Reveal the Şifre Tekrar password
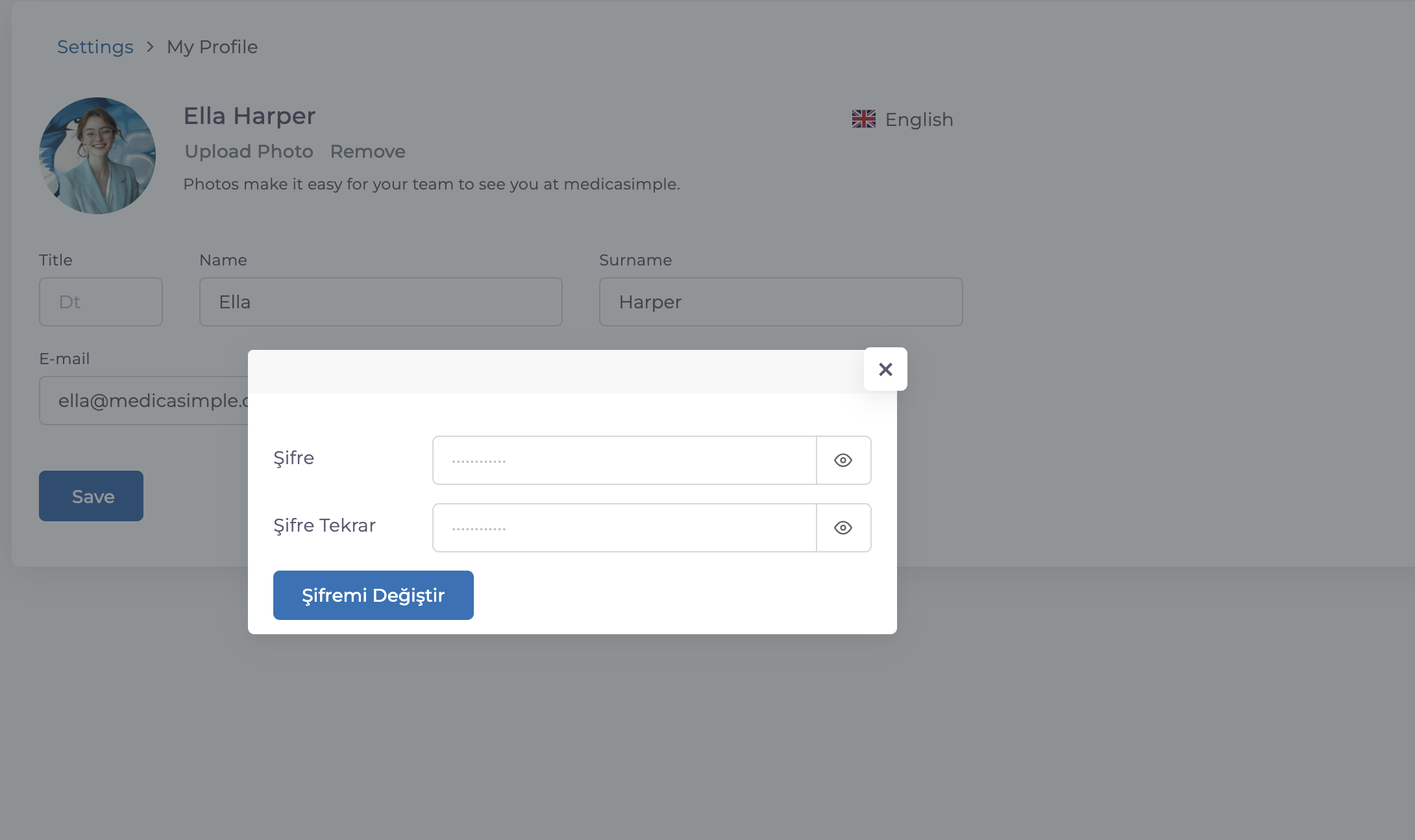Viewport: 1415px width, 840px height. (x=843, y=528)
